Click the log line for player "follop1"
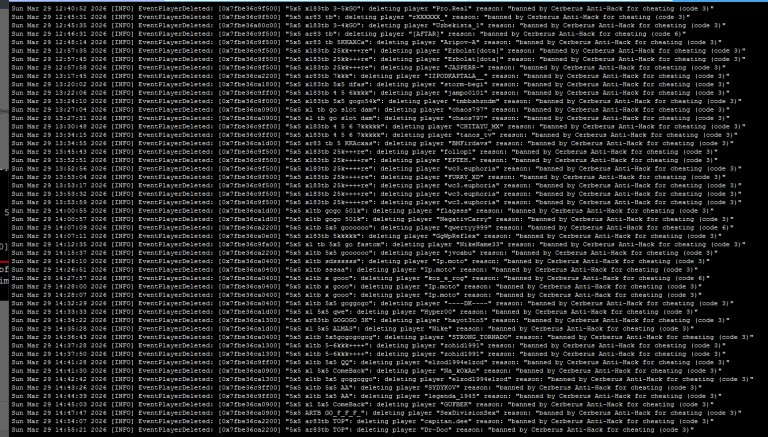 [364, 152]
